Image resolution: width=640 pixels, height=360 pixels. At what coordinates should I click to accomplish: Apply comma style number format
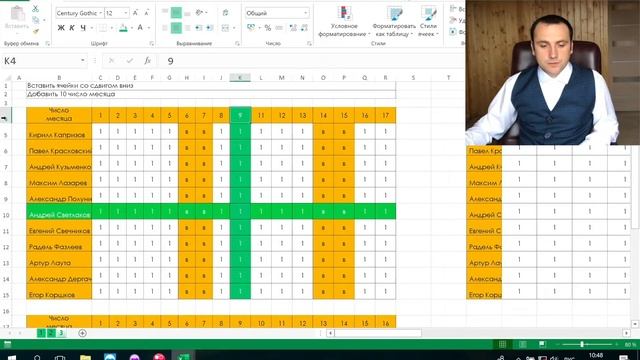click(279, 28)
